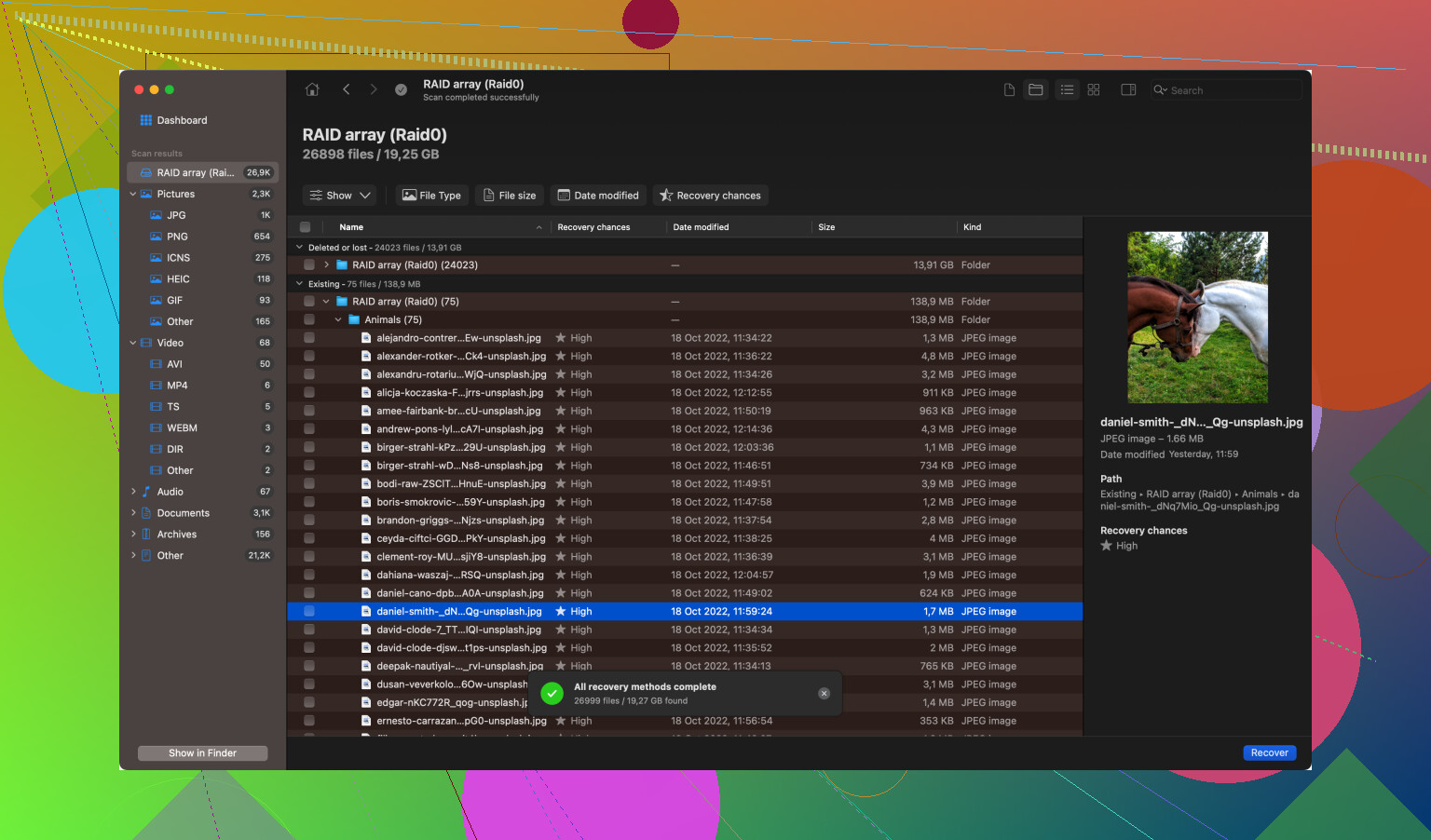Toggle the select-all checkbox in the header
Viewport: 1431px width, 840px height.
tap(305, 226)
